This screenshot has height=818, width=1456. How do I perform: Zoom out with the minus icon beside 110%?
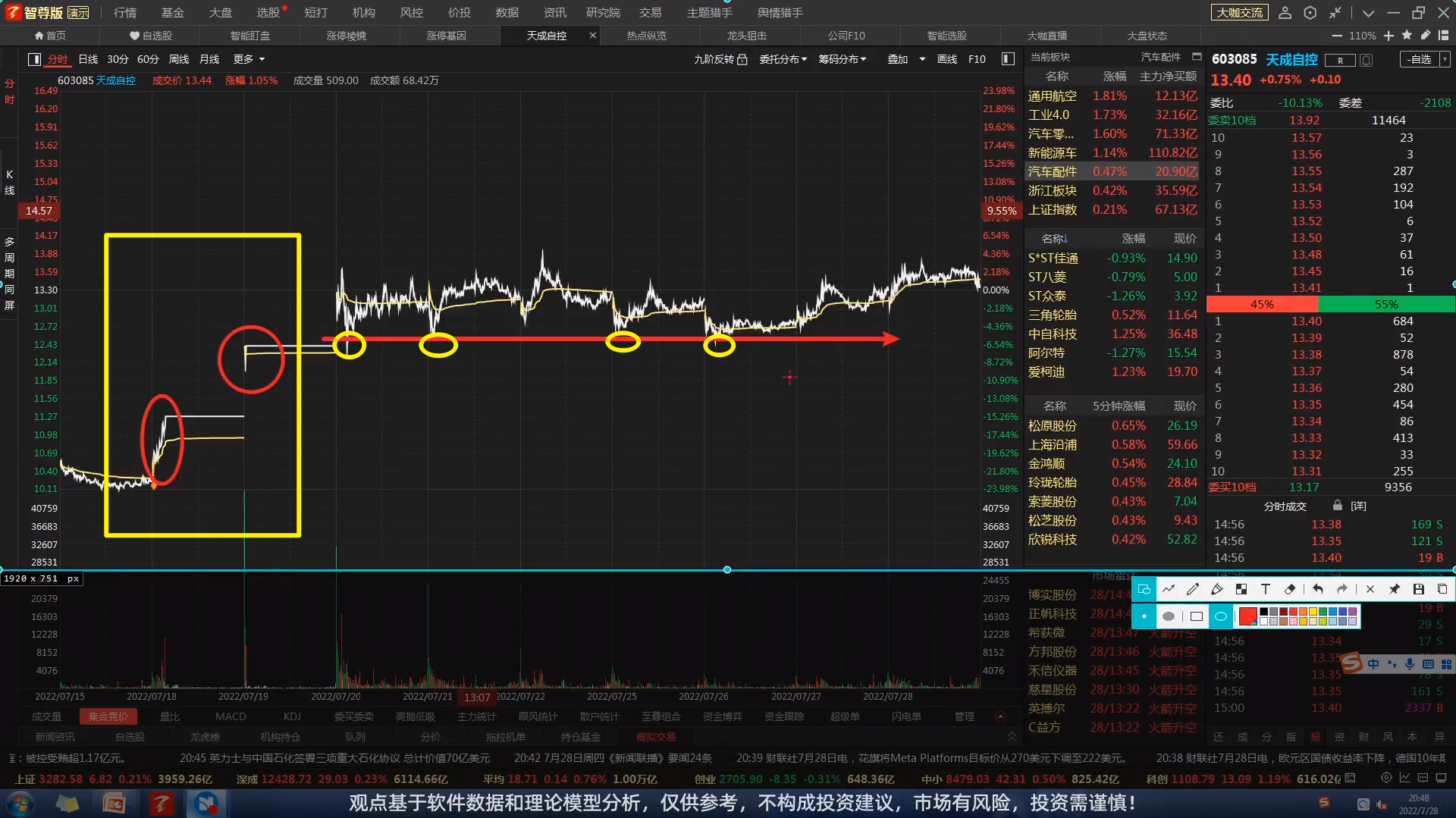[x=1337, y=36]
